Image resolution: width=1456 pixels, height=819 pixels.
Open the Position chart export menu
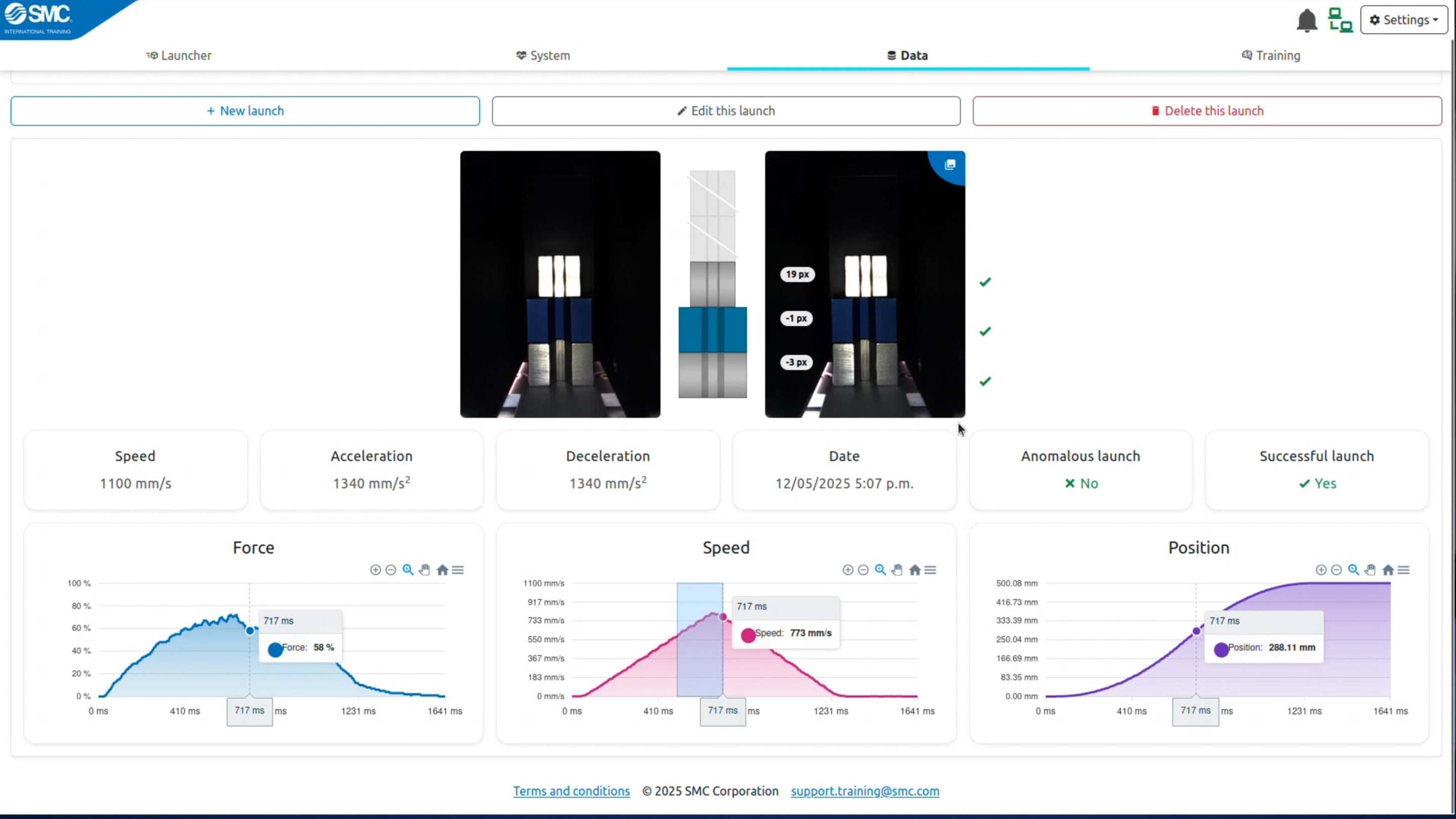click(x=1403, y=570)
